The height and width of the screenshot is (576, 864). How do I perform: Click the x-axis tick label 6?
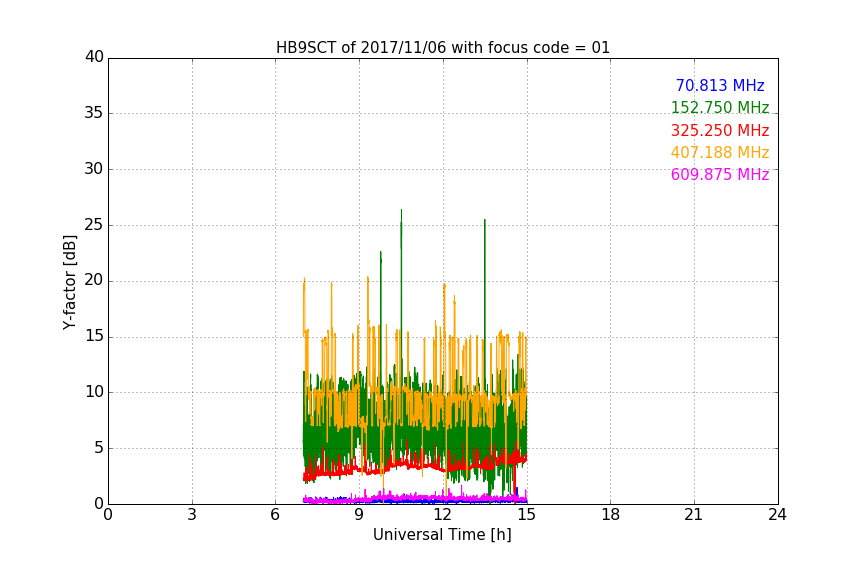click(x=275, y=515)
